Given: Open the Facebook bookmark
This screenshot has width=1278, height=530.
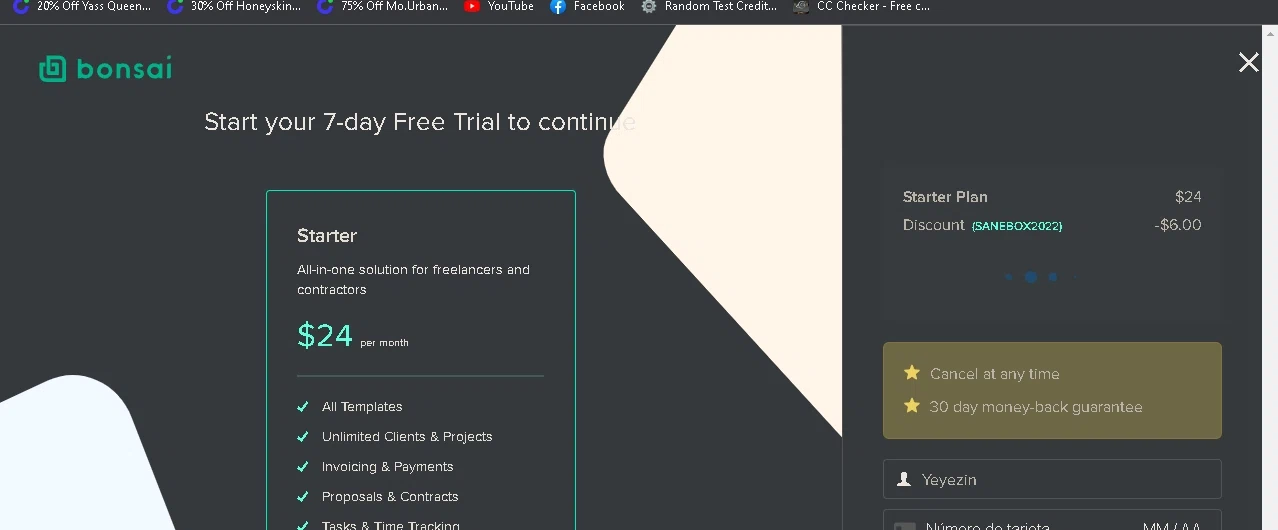Looking at the screenshot, I should click(587, 6).
